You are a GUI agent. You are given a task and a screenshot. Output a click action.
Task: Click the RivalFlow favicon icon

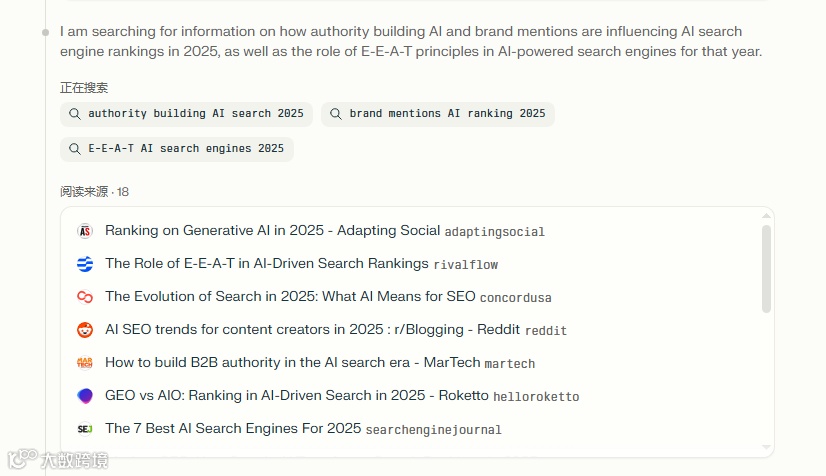(x=85, y=264)
